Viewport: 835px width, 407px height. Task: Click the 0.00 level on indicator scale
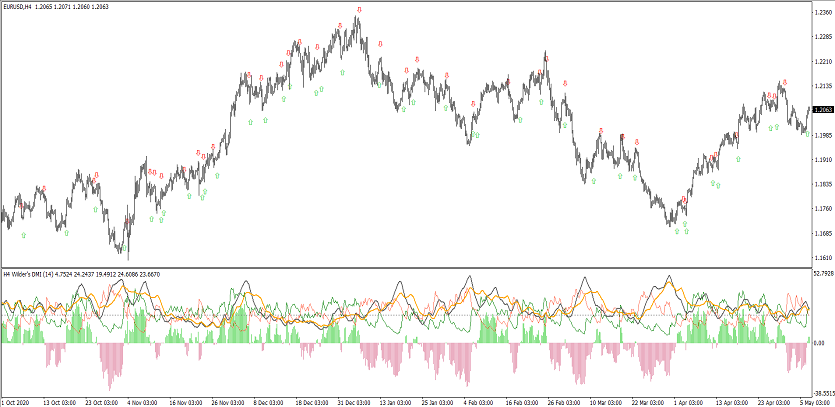tap(820, 343)
